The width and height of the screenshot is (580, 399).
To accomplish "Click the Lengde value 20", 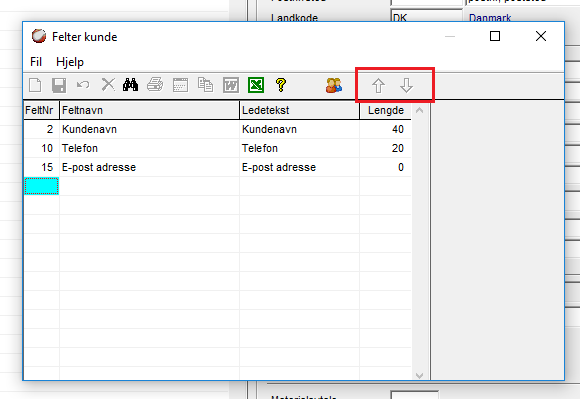I will click(x=385, y=148).
